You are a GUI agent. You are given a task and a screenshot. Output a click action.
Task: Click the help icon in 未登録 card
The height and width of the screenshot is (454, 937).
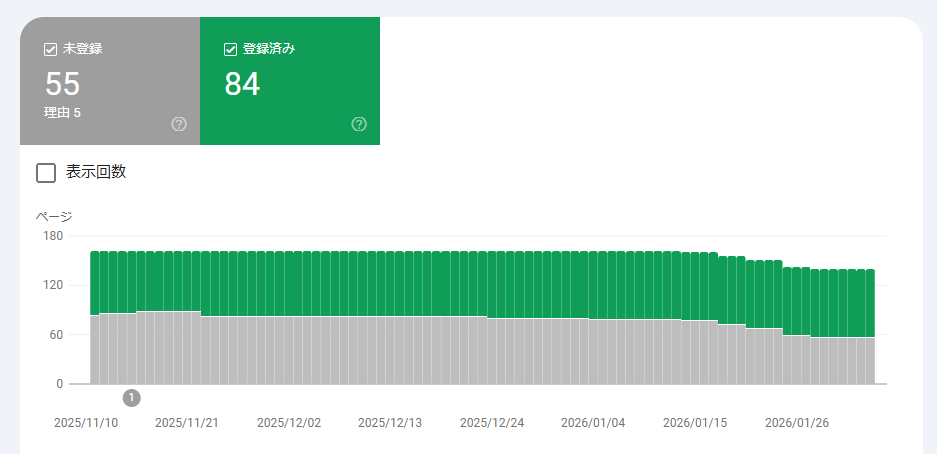click(x=179, y=124)
